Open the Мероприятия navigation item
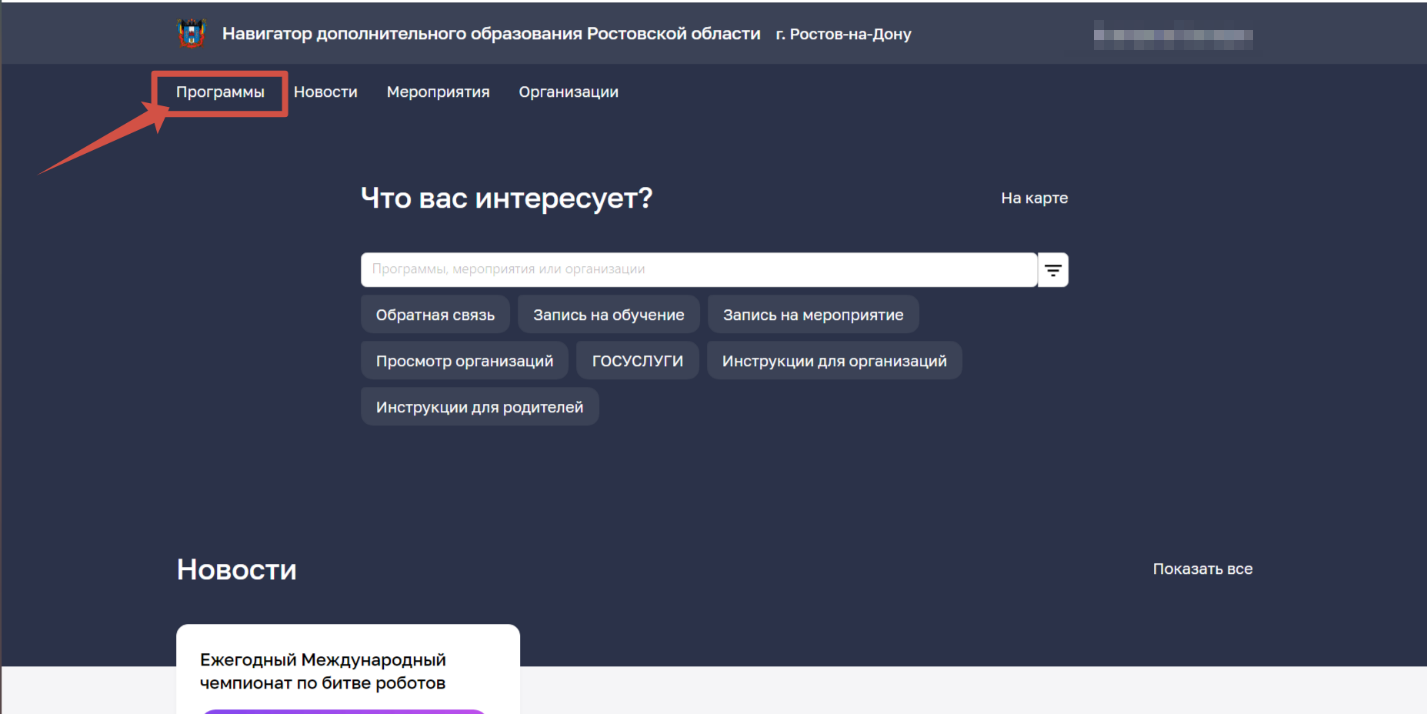The height and width of the screenshot is (714, 1427). coord(438,92)
